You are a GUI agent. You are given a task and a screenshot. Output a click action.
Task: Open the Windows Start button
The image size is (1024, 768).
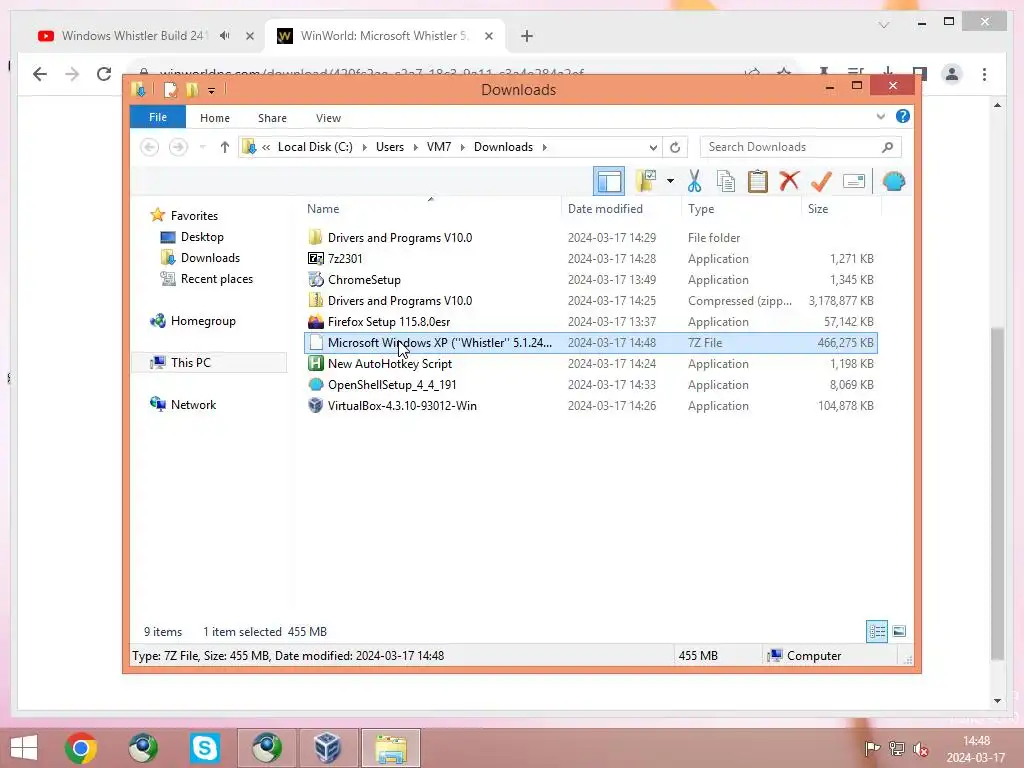[24, 748]
